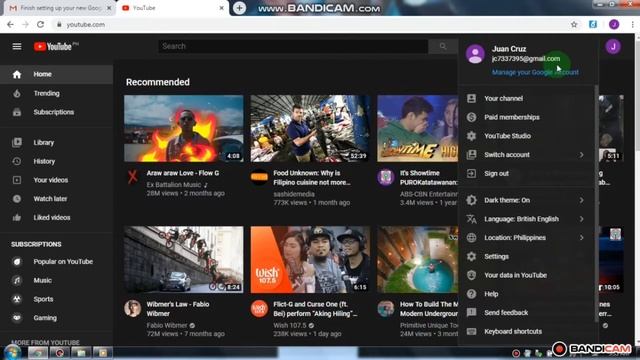
Task: Open Flict-G and Curse One video title
Action: point(315,309)
